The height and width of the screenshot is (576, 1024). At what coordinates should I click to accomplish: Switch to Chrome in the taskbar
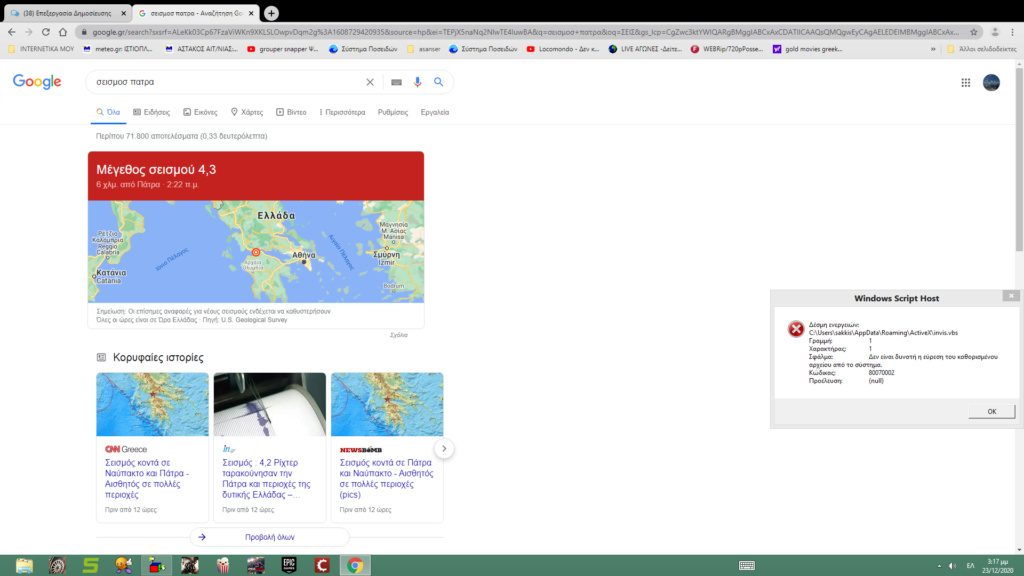point(355,566)
